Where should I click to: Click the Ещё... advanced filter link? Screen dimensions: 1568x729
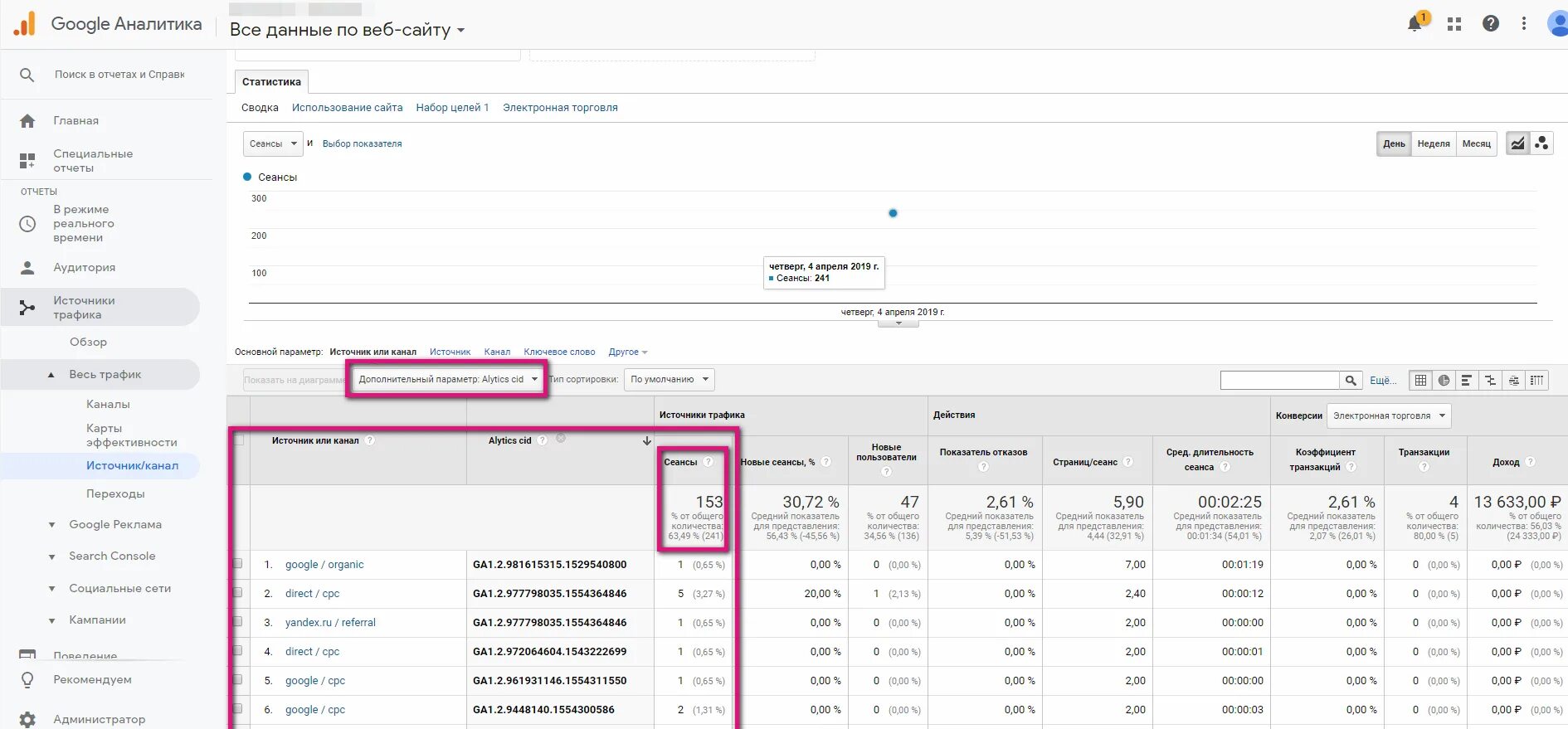(1383, 380)
